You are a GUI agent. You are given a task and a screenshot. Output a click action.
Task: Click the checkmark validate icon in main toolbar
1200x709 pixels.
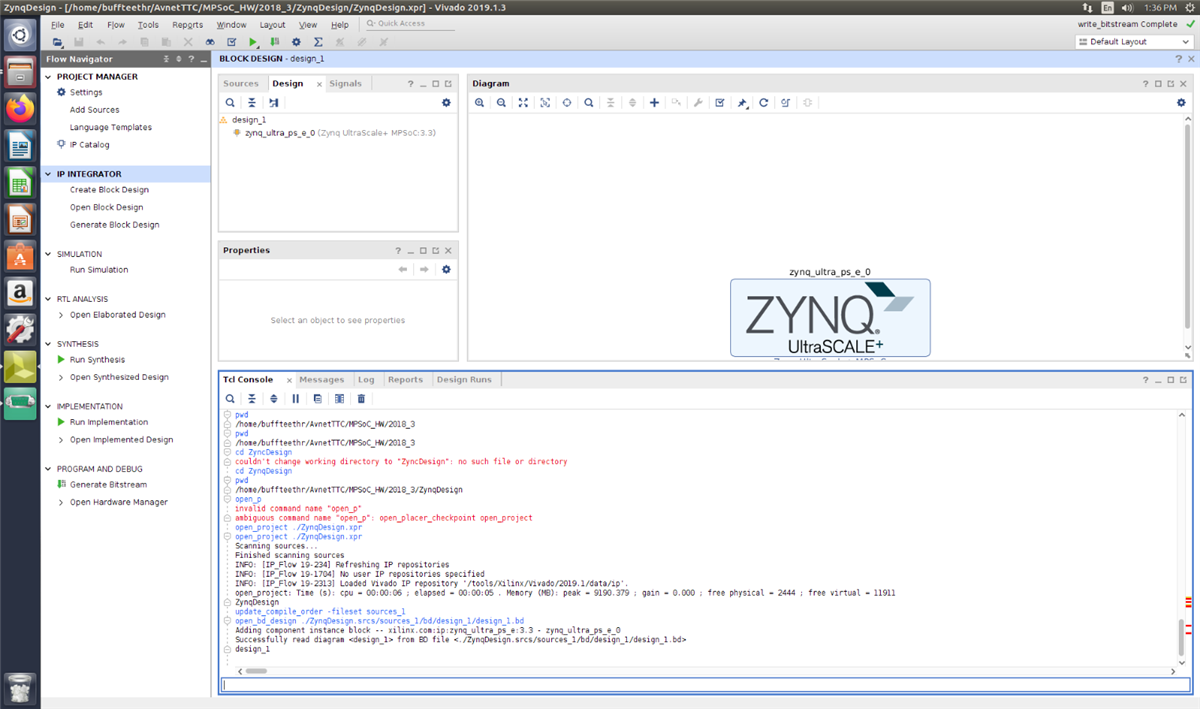tap(232, 42)
